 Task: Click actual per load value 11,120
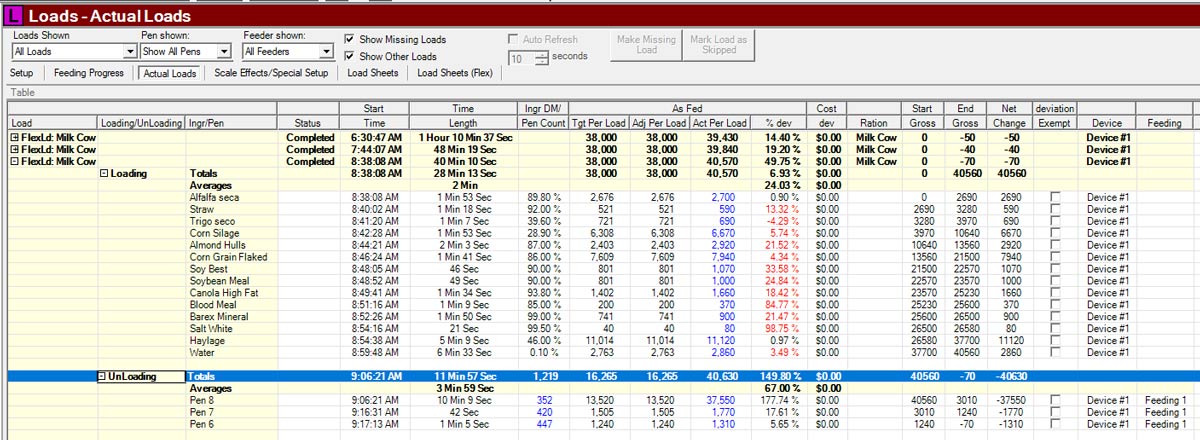(x=718, y=341)
